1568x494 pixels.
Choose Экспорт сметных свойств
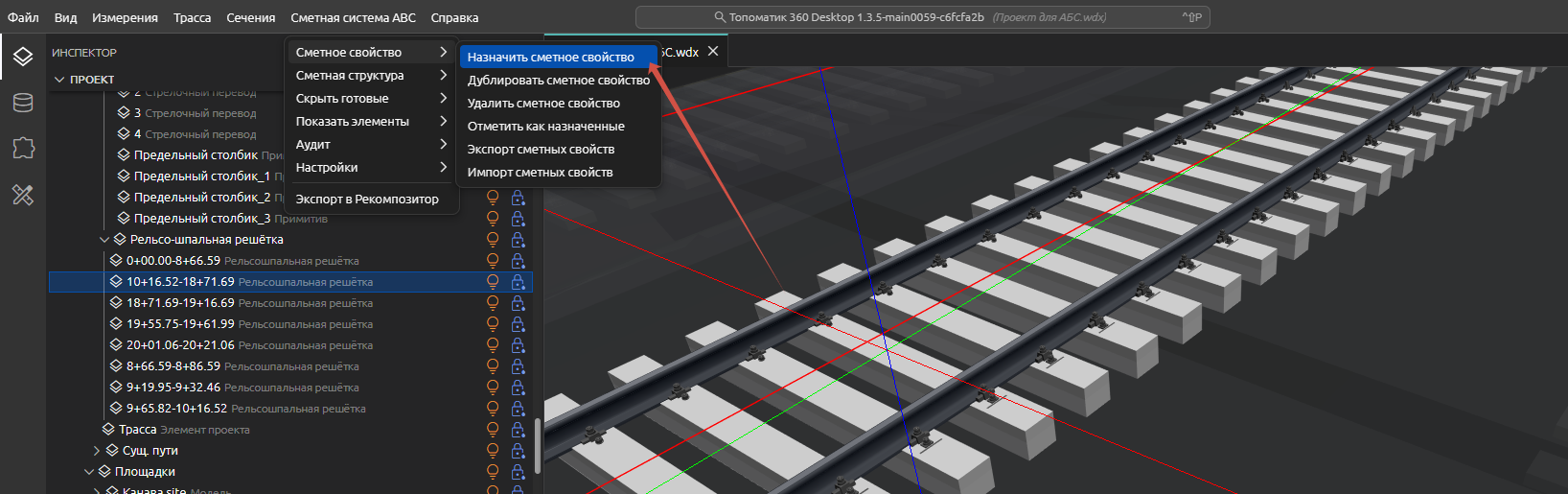tap(559, 150)
